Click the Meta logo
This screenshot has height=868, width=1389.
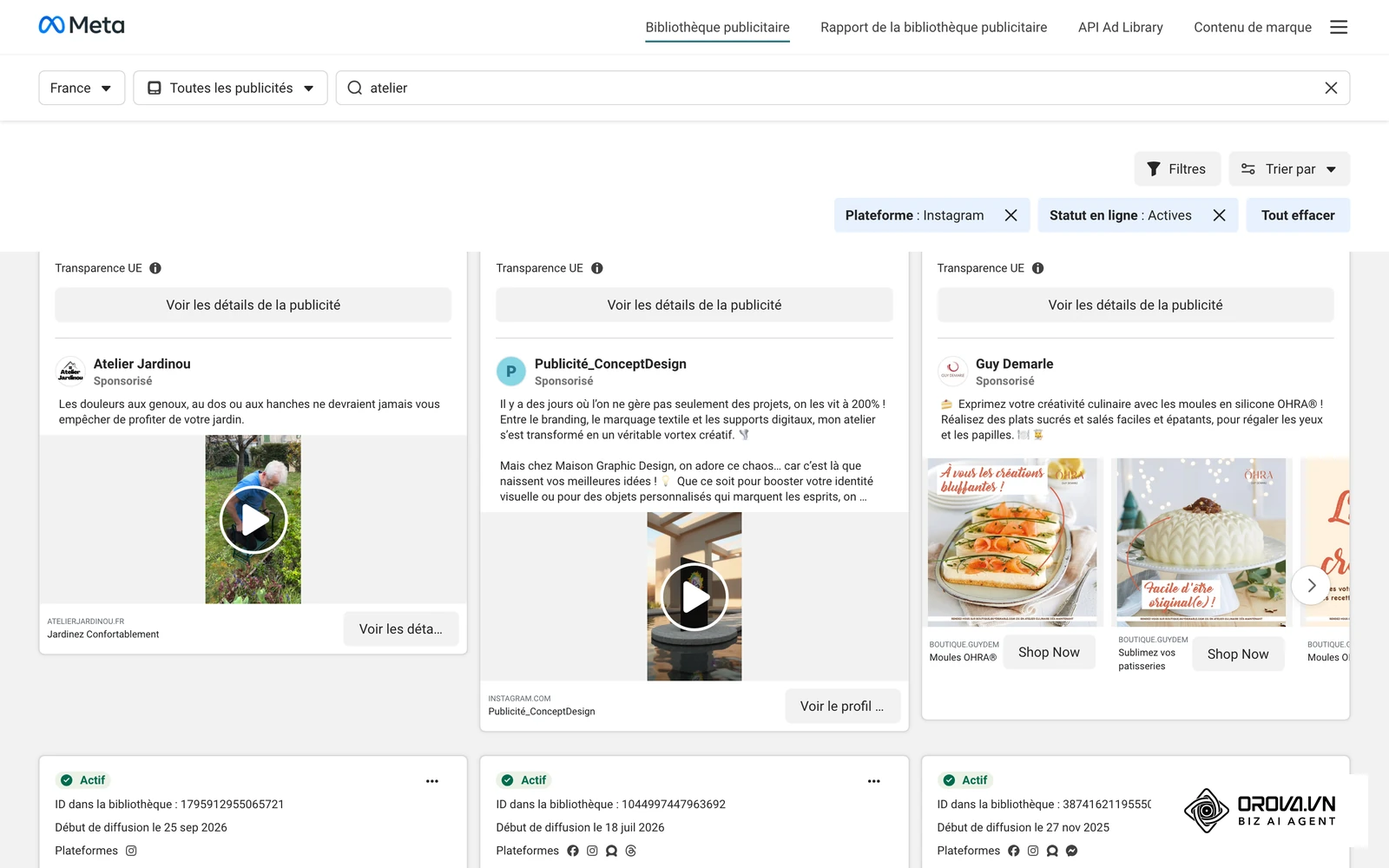click(82, 25)
